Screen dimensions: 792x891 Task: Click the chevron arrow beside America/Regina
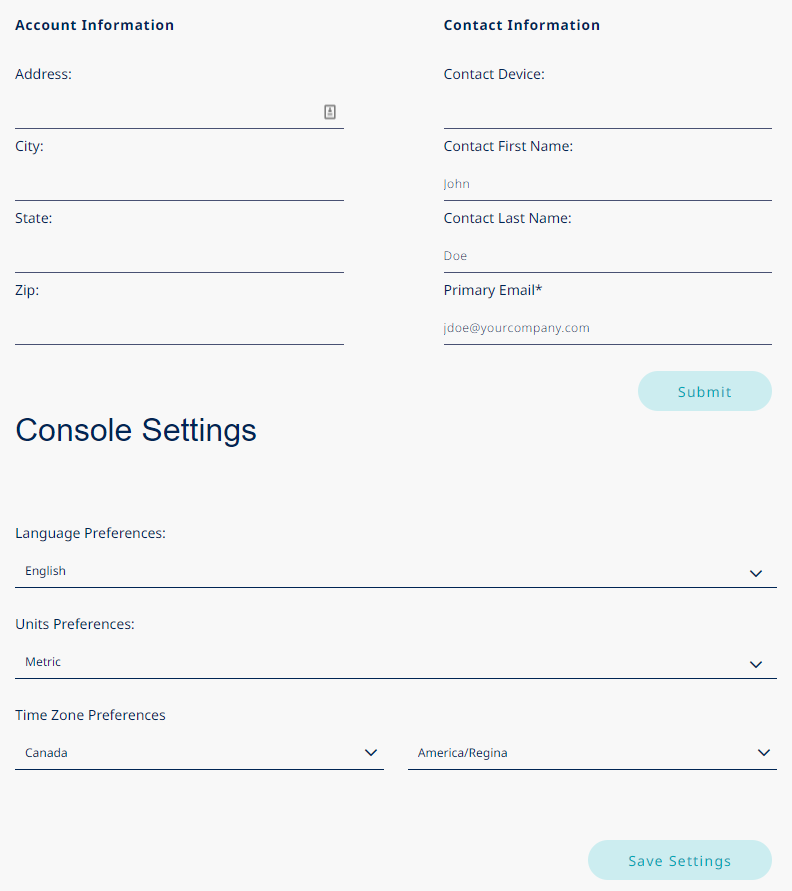coord(764,753)
